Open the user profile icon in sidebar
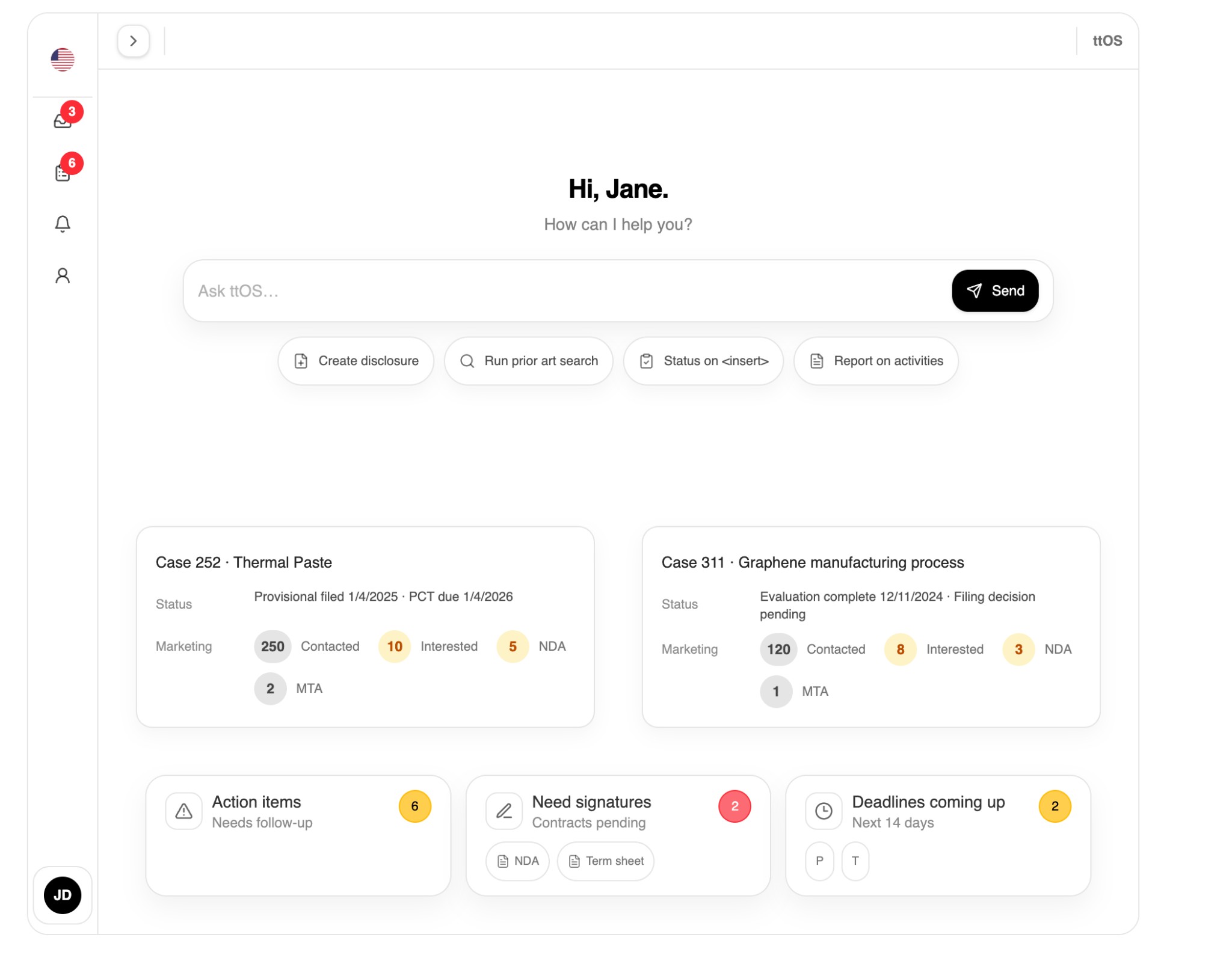This screenshot has width=1232, height=955. click(x=63, y=276)
